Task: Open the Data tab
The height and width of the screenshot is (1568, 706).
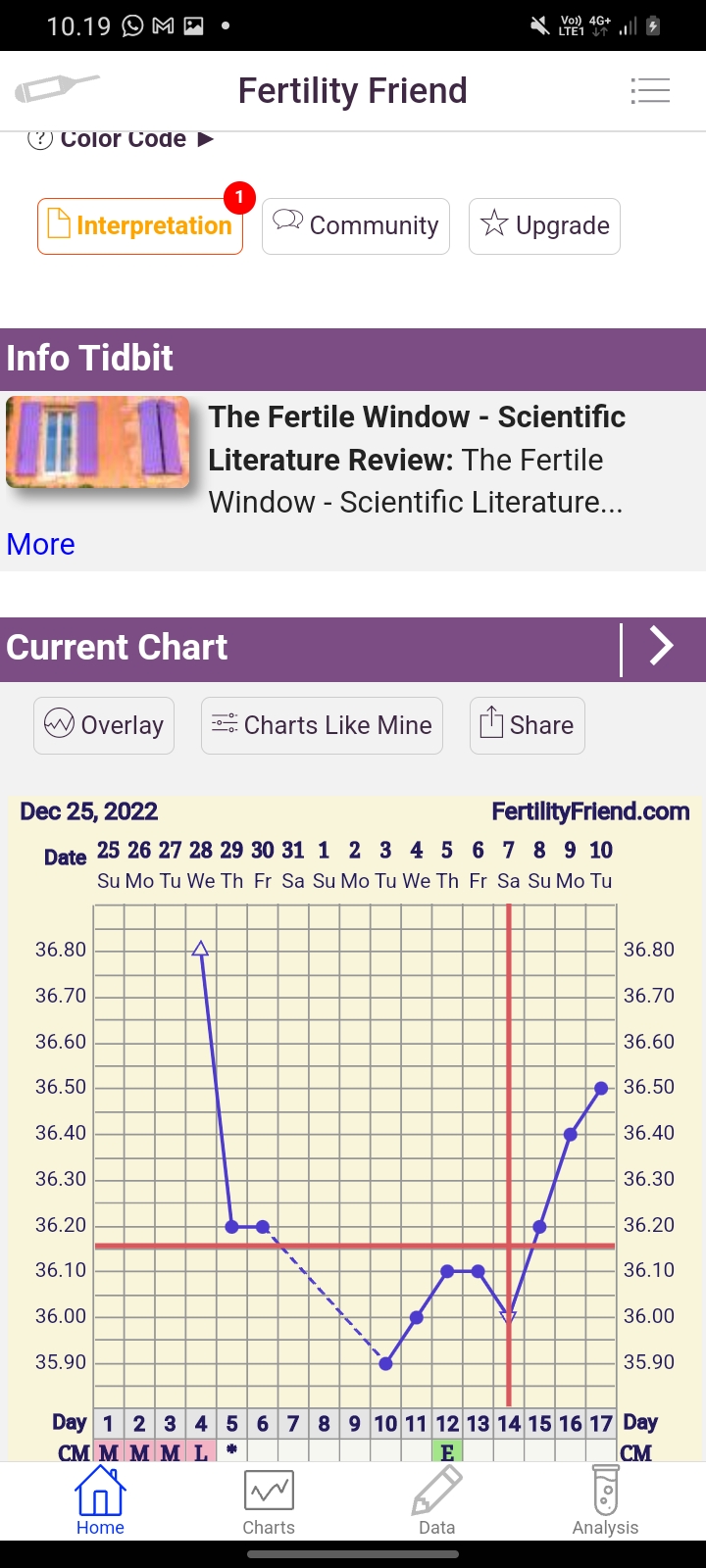Action: point(436,1500)
